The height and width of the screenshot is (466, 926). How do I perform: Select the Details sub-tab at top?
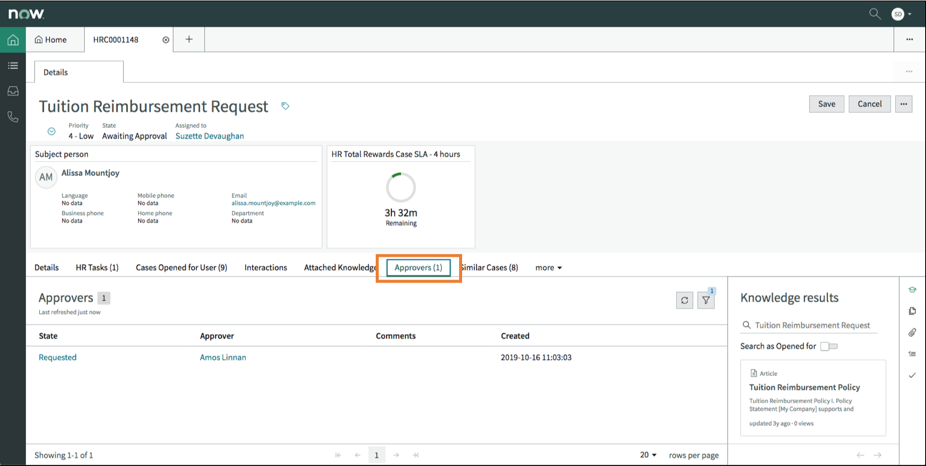[79, 72]
